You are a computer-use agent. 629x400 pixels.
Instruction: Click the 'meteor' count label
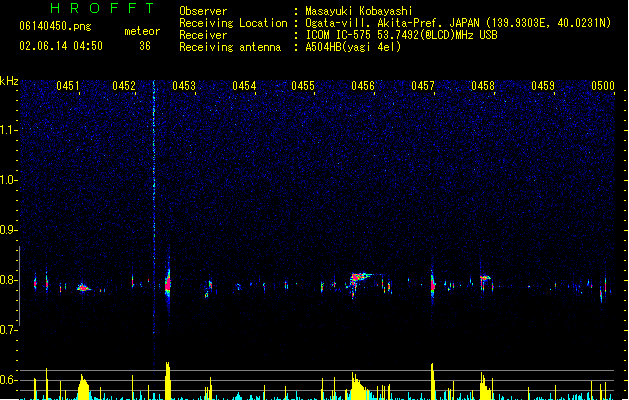[142, 31]
